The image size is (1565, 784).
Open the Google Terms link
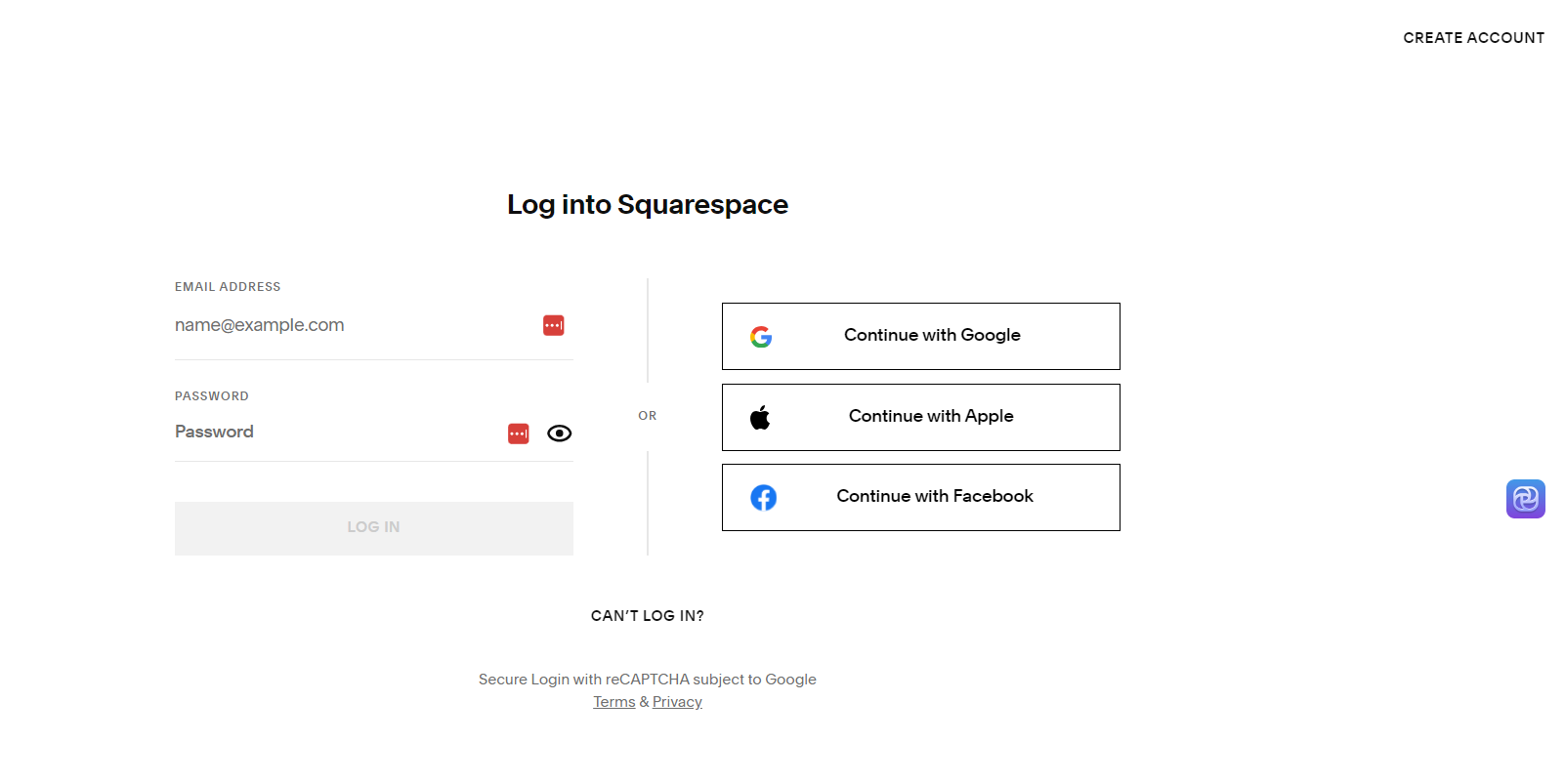click(x=614, y=702)
